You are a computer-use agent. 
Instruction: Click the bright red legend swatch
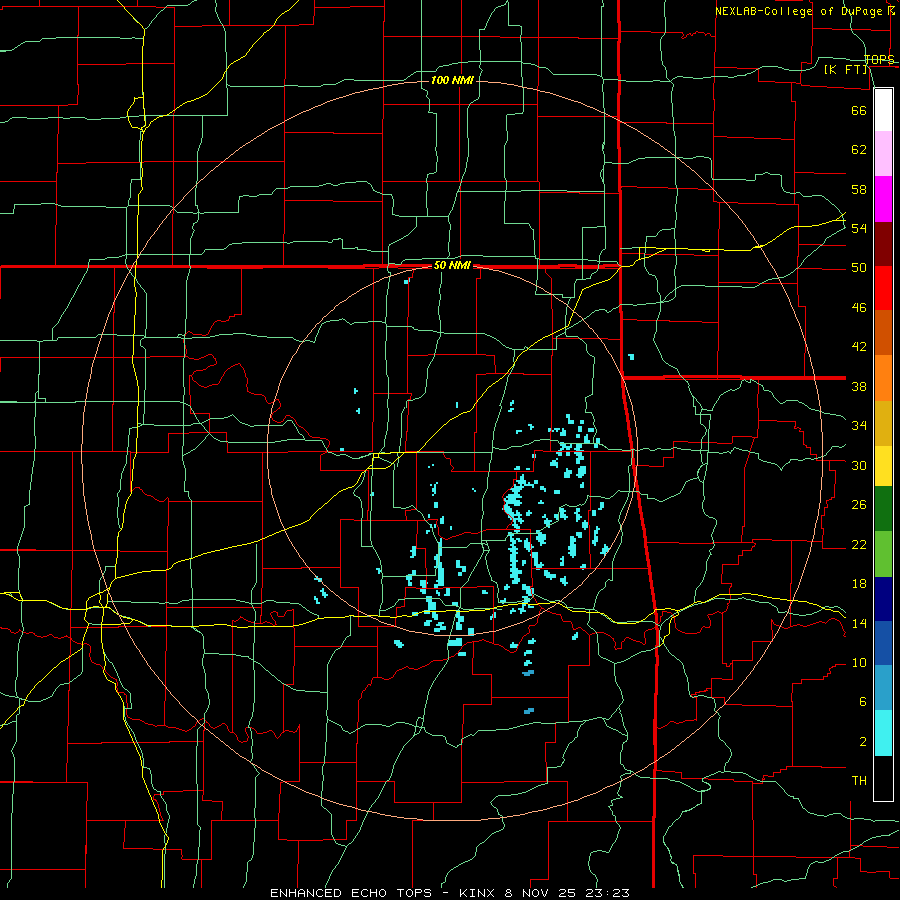883,288
